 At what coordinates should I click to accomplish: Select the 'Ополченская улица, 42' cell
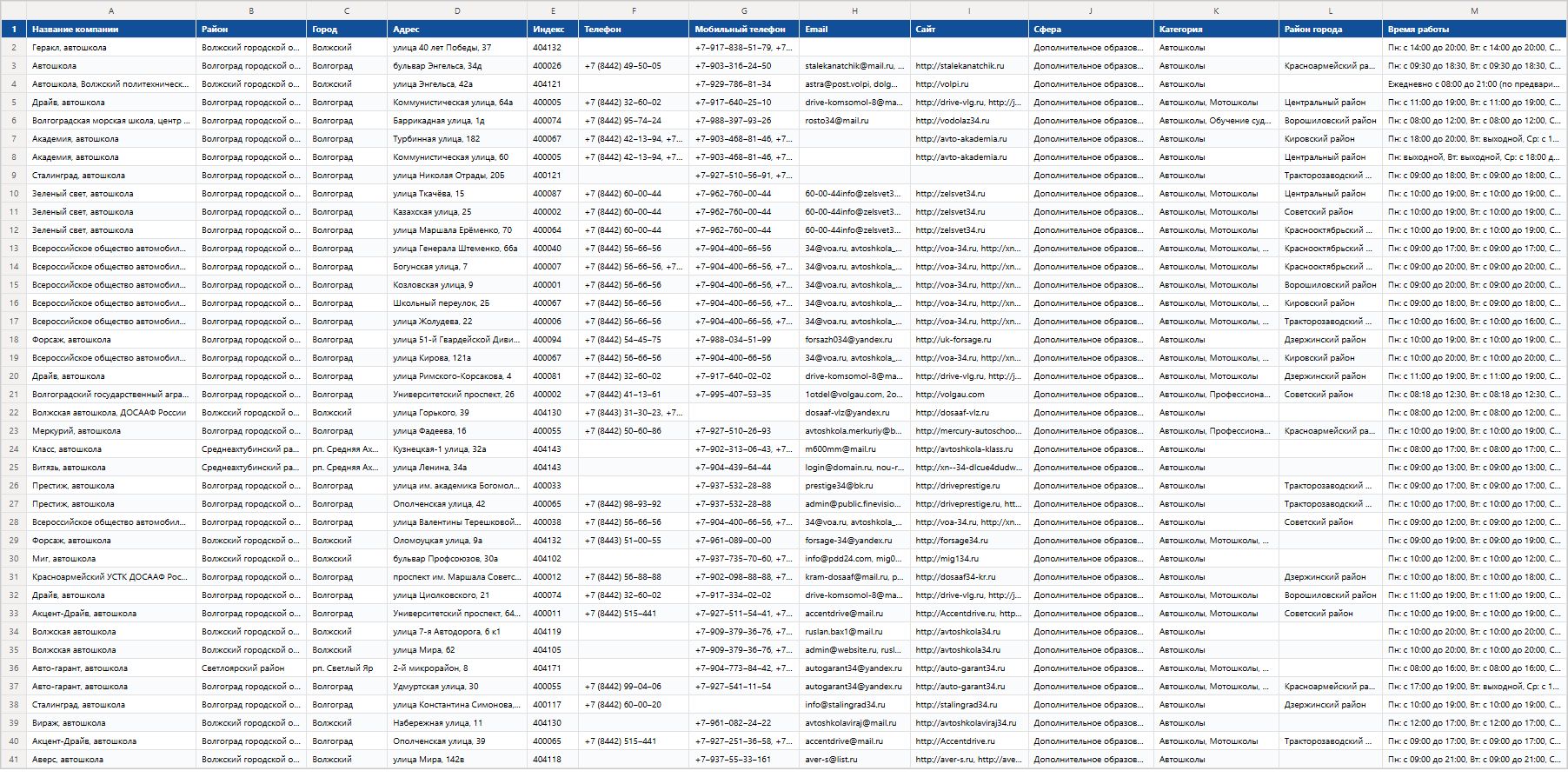coord(457,504)
